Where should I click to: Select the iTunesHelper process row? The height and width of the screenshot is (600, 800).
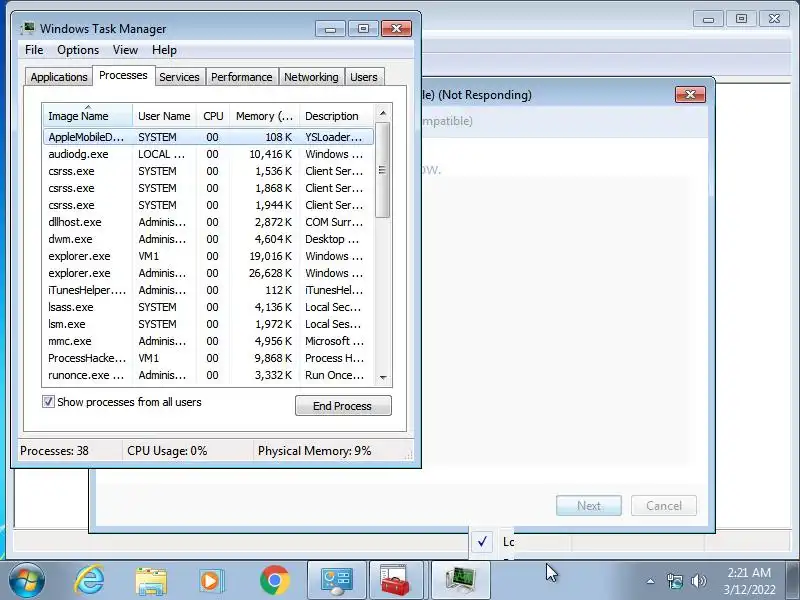[209, 290]
